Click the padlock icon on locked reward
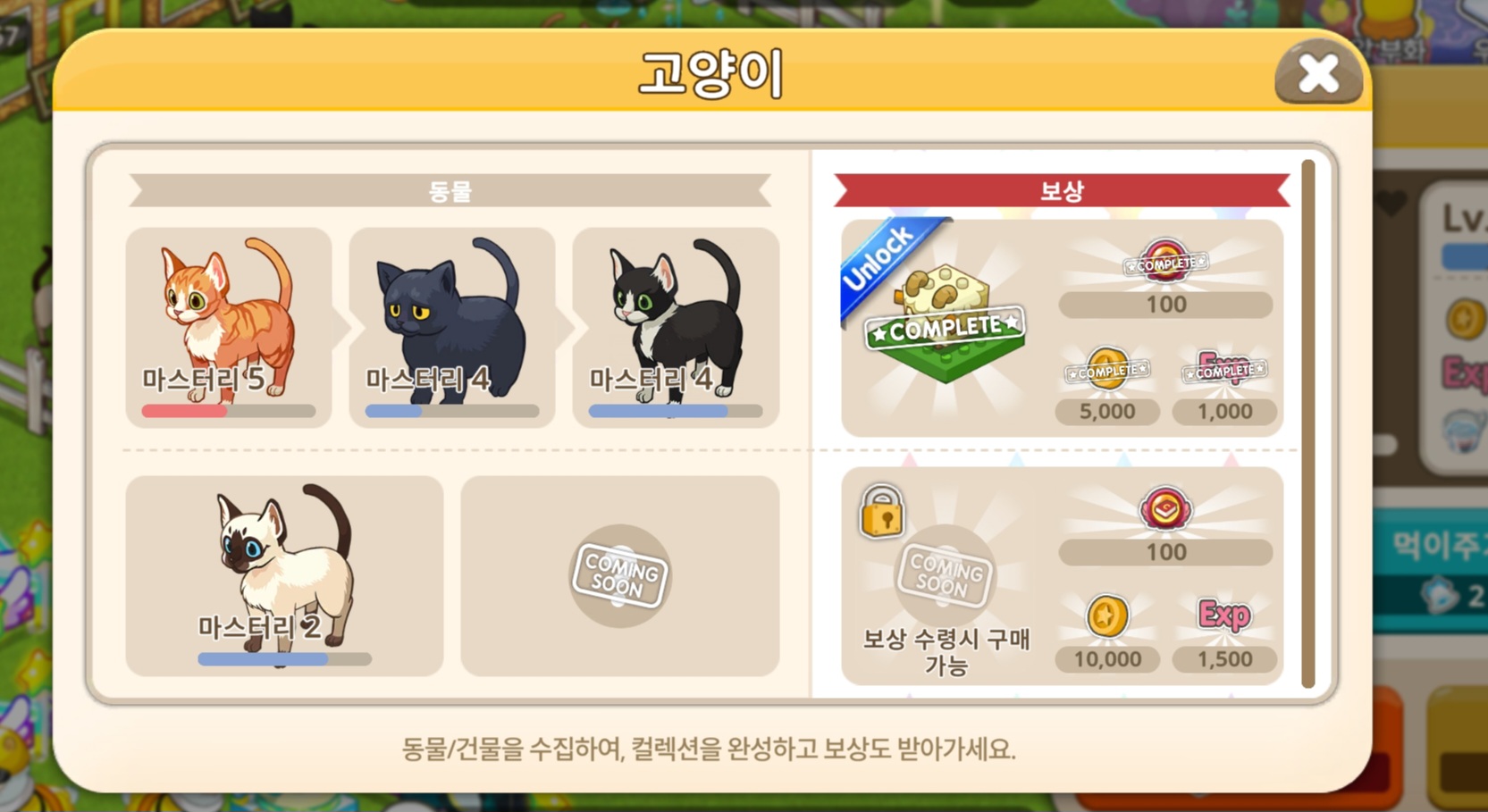1488x812 pixels. pyautogui.click(x=882, y=512)
